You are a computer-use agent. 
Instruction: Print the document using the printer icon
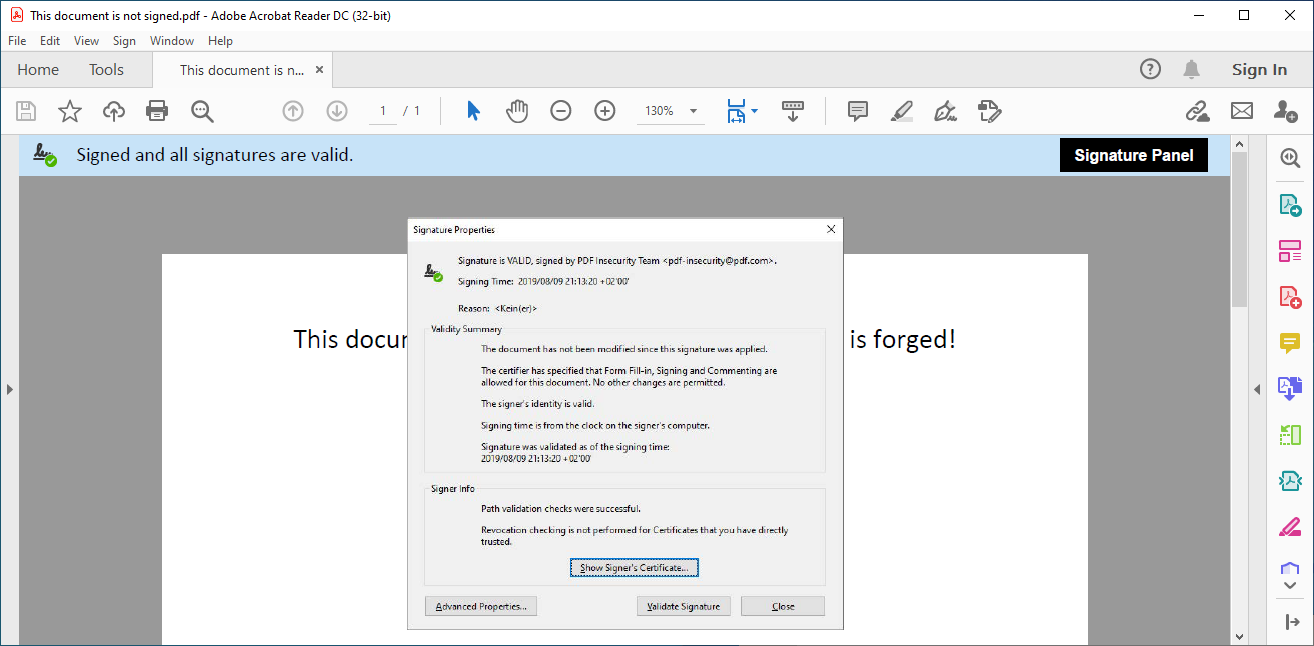tap(157, 111)
